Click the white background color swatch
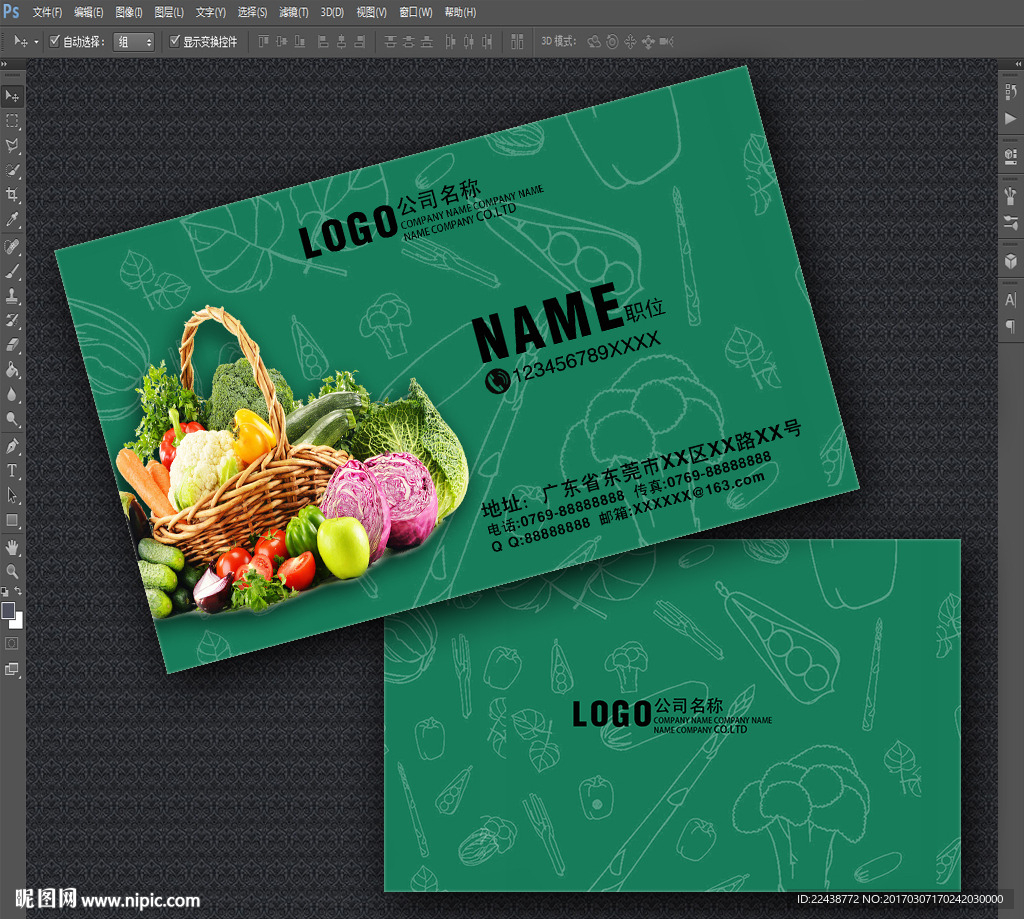The height and width of the screenshot is (919, 1024). [x=18, y=622]
